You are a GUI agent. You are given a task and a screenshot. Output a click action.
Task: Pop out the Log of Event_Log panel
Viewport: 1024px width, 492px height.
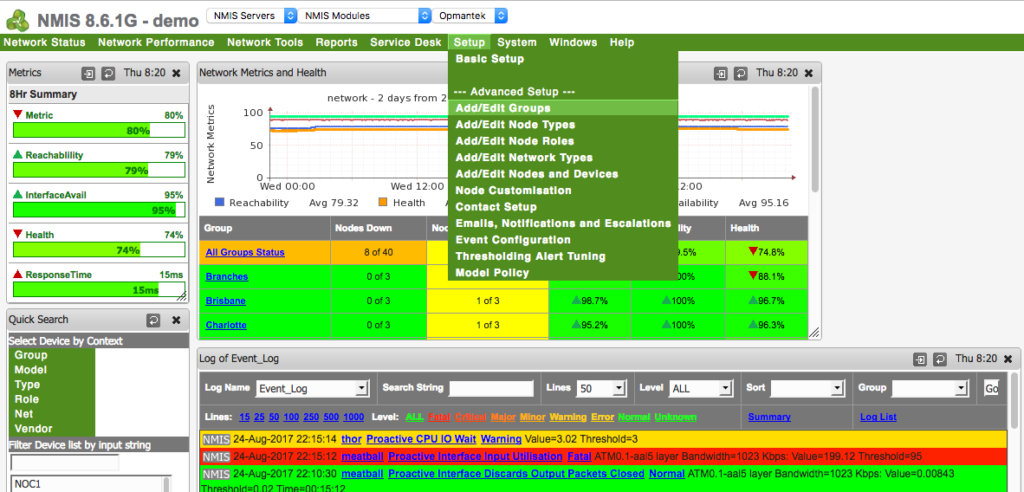(921, 359)
